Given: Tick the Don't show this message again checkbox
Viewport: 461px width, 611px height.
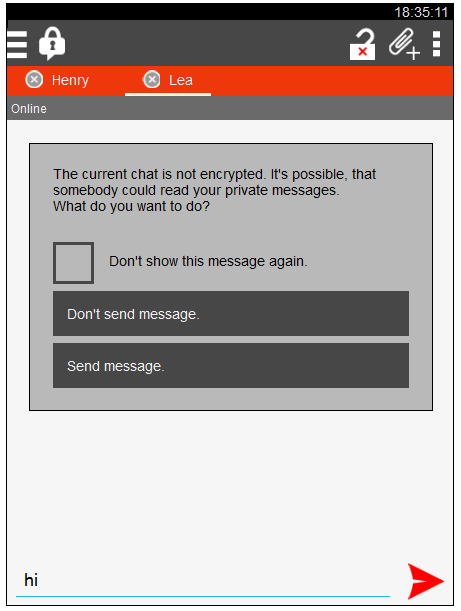Looking at the screenshot, I should coord(73,263).
